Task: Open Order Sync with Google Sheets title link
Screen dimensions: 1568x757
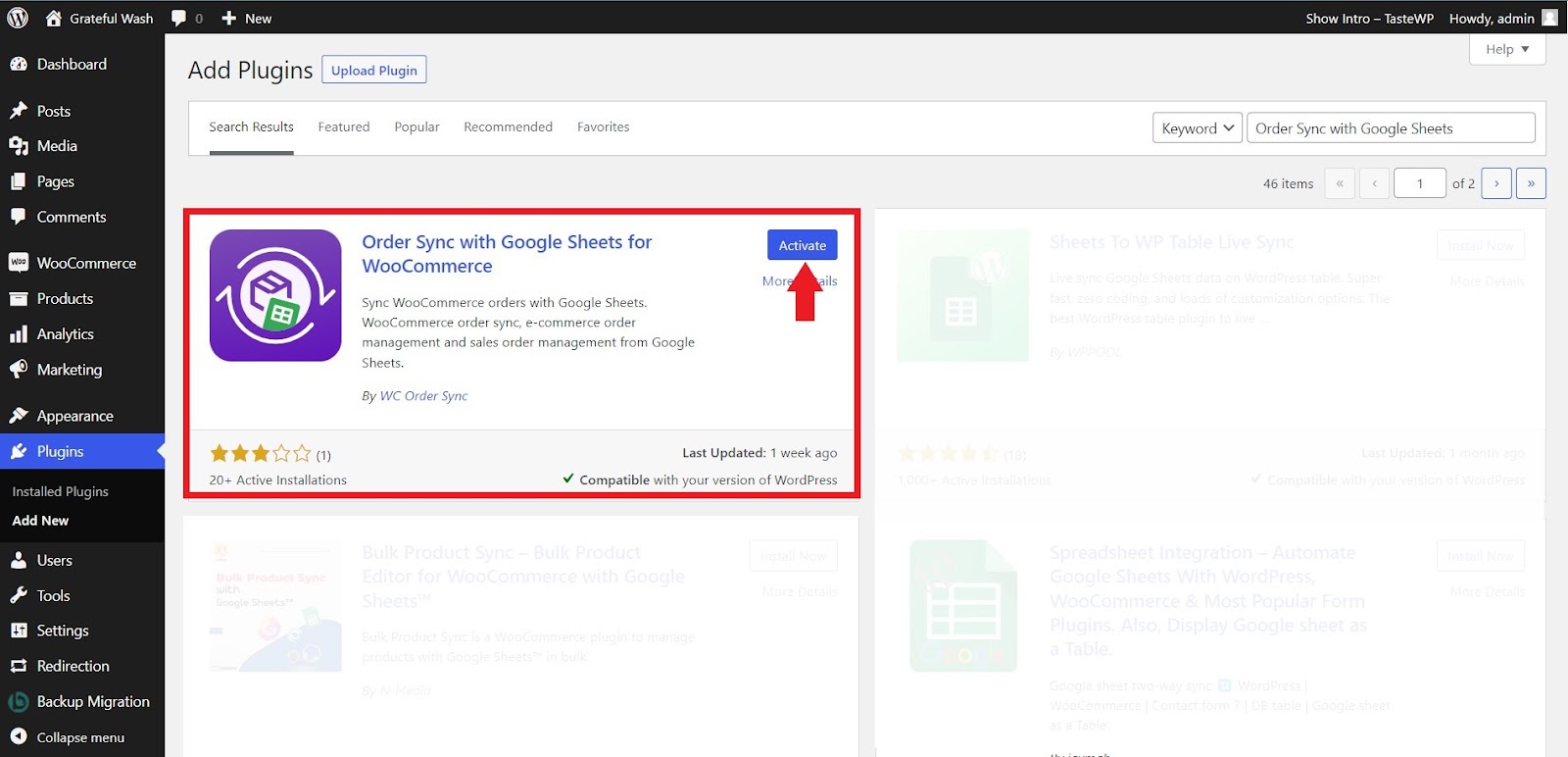Action: coord(507,254)
